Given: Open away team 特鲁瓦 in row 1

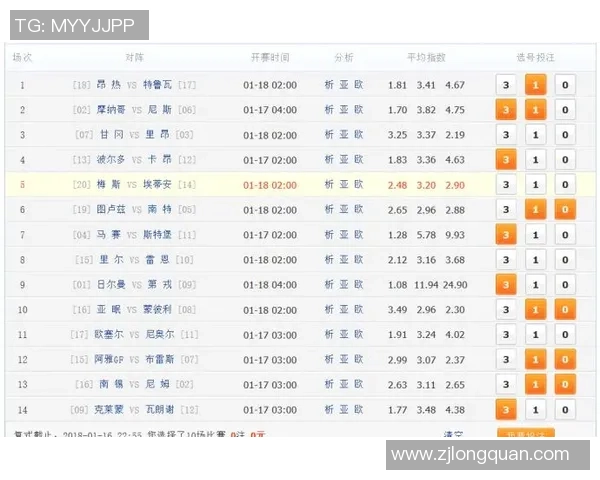Looking at the screenshot, I should click(157, 85).
